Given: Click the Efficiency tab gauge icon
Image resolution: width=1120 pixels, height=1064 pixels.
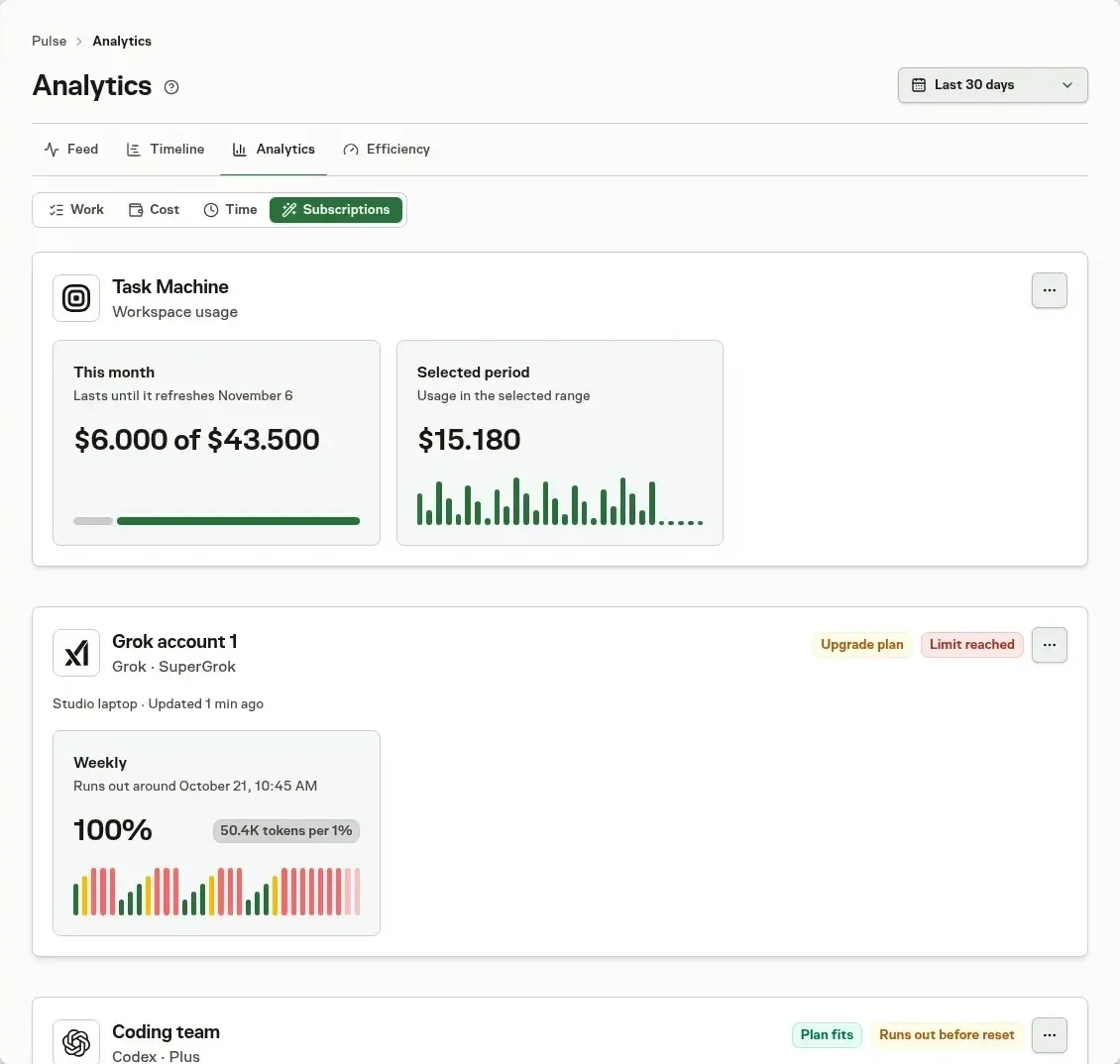Looking at the screenshot, I should pyautogui.click(x=350, y=150).
